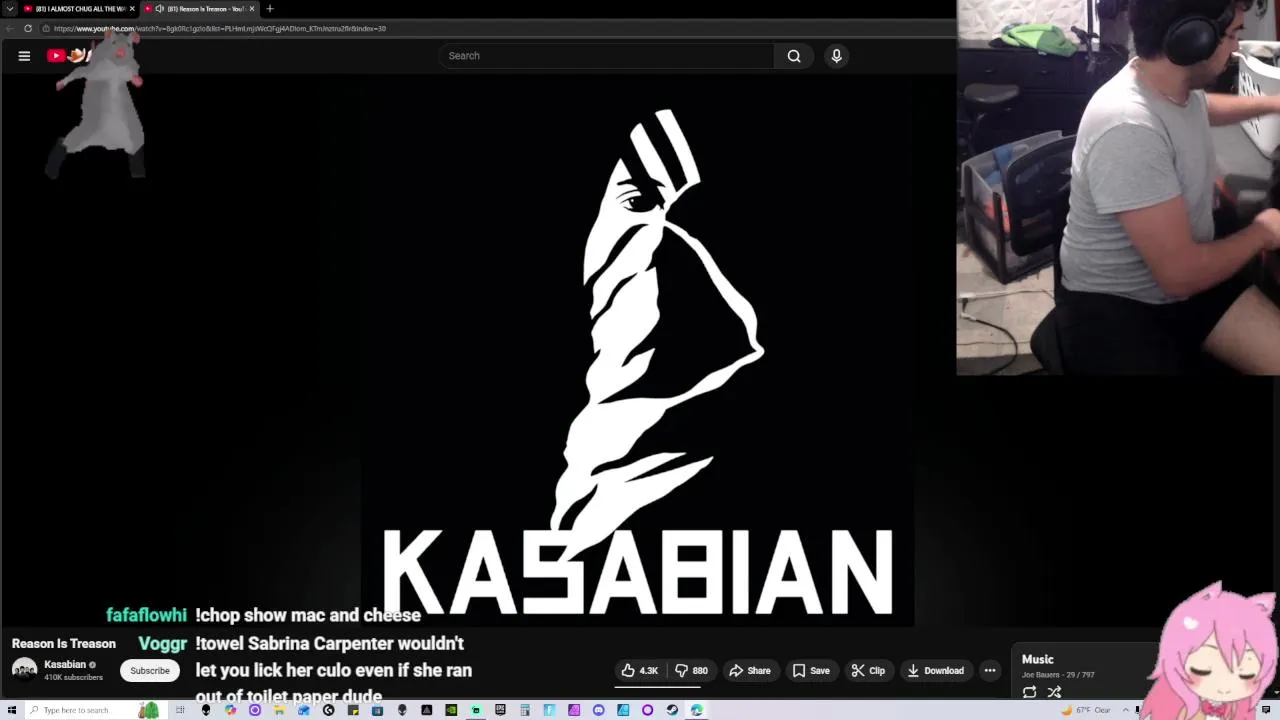Click the browser address bar URL
The height and width of the screenshot is (720, 1280).
(x=220, y=29)
